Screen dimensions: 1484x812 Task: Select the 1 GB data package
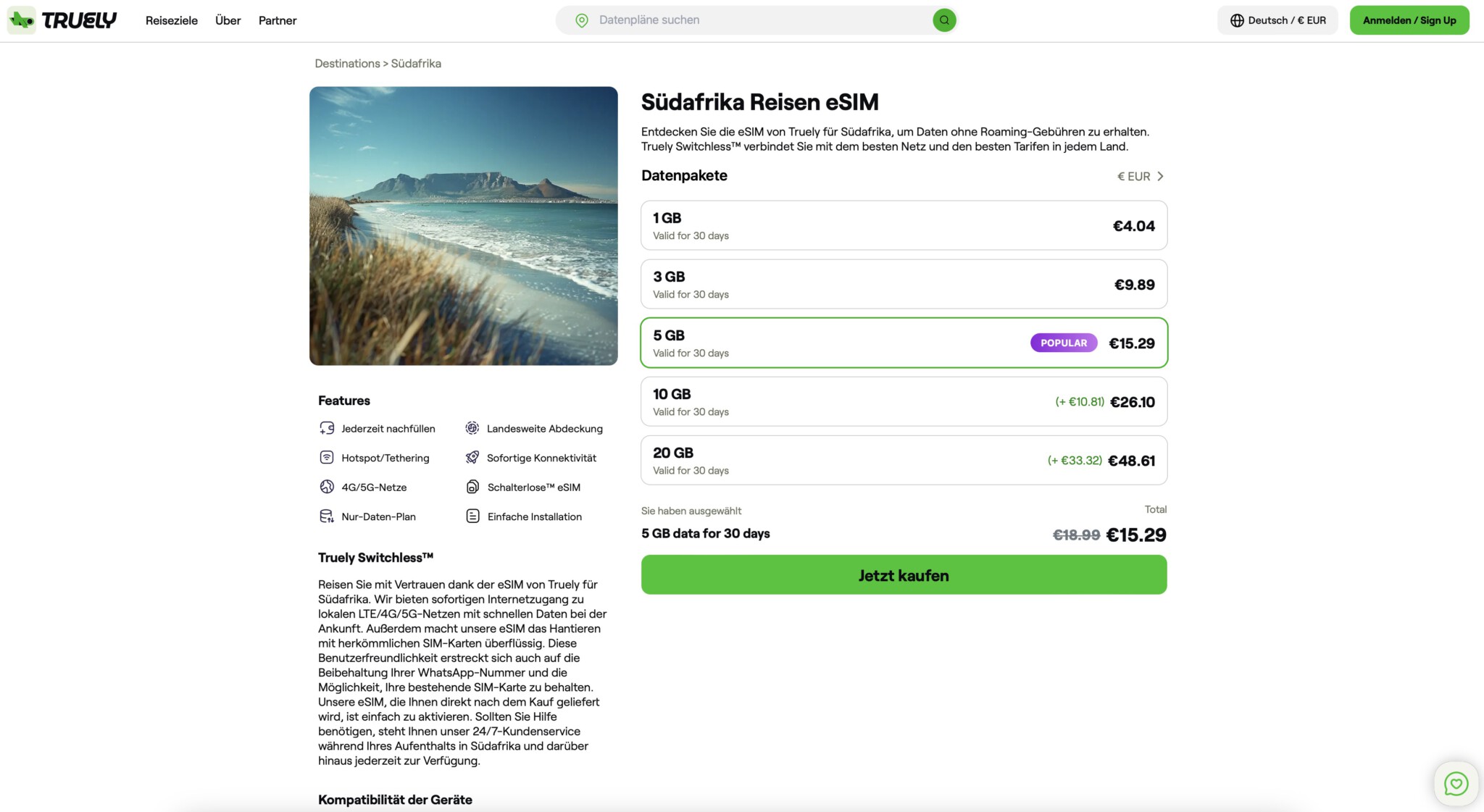(904, 226)
